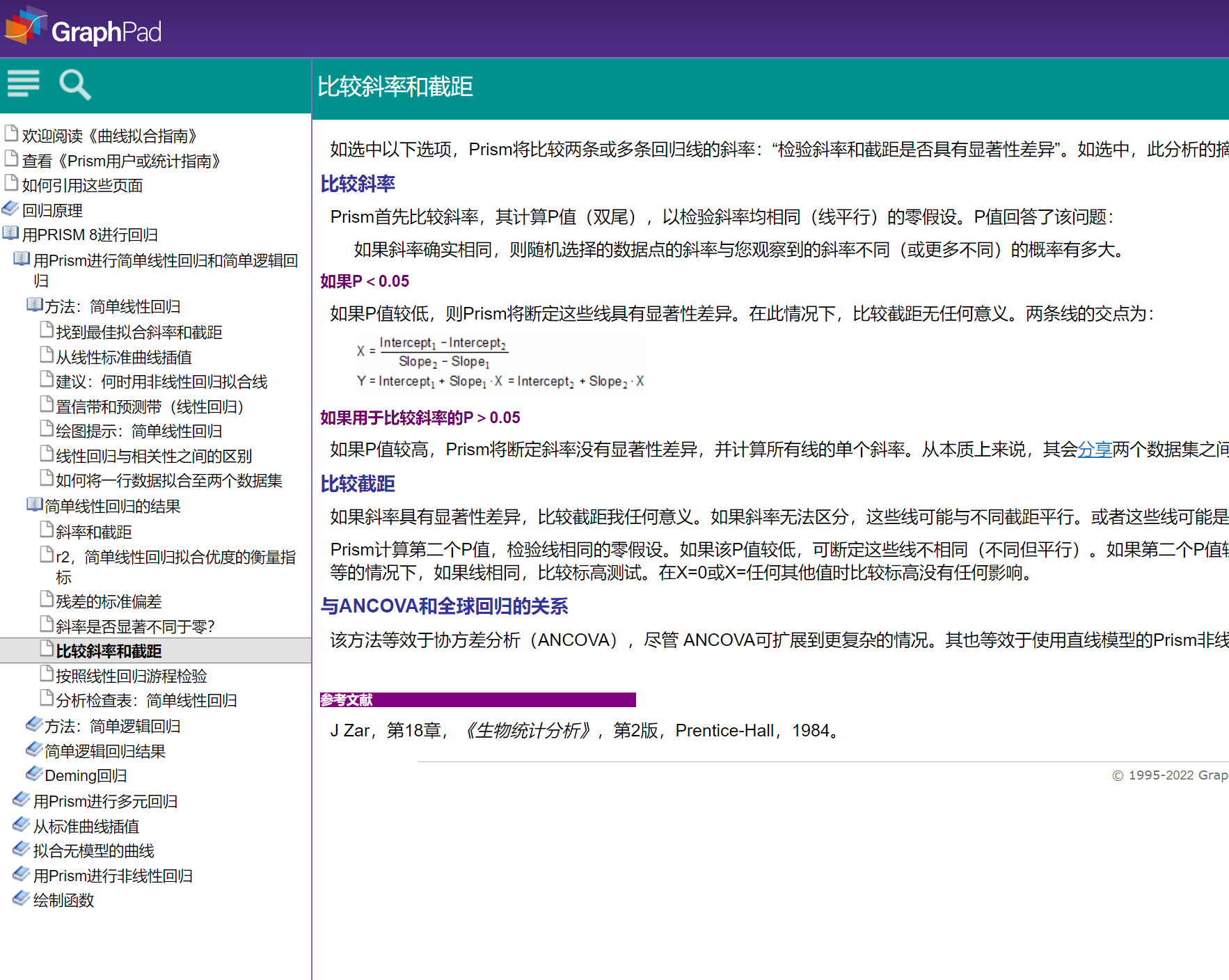Click the GraphPad logo

[84, 28]
